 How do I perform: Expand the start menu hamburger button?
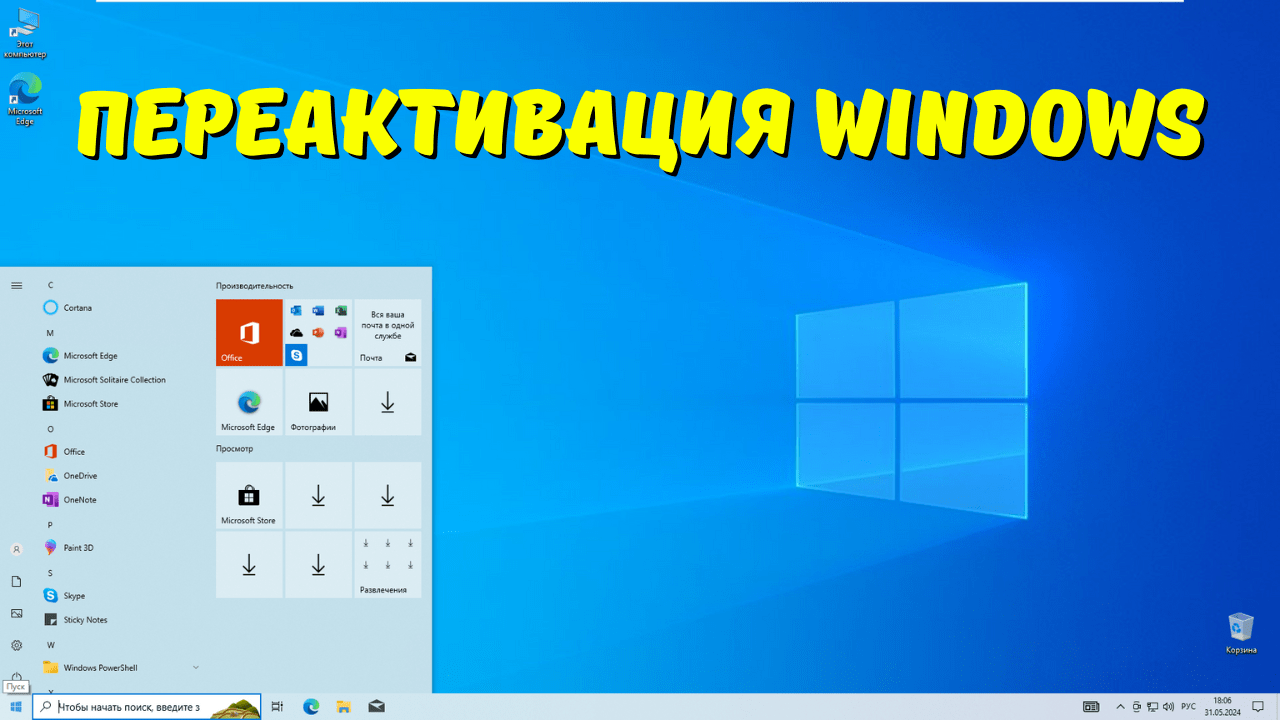[x=16, y=286]
